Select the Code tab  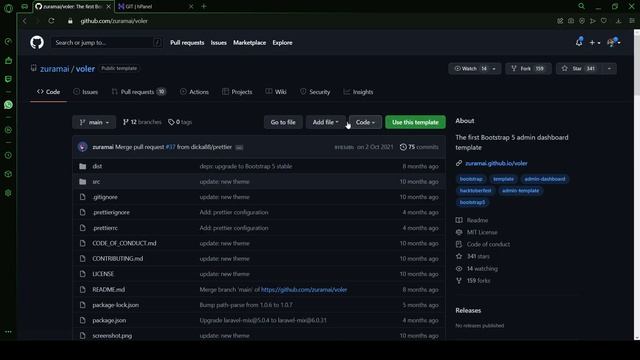tap(48, 92)
